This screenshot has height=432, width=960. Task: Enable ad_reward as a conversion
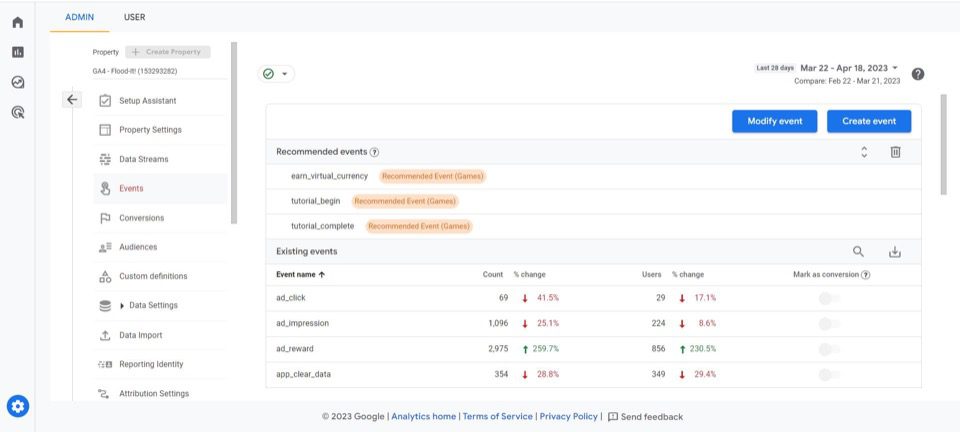[x=829, y=349]
